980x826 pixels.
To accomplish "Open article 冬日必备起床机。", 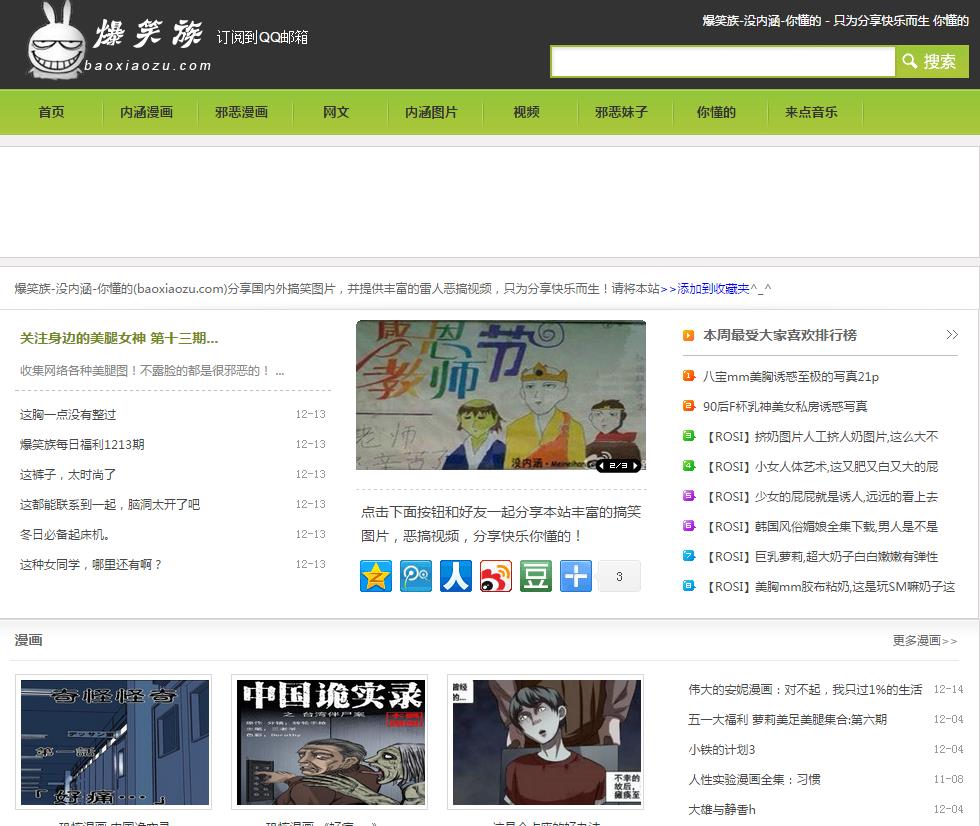I will pos(65,534).
